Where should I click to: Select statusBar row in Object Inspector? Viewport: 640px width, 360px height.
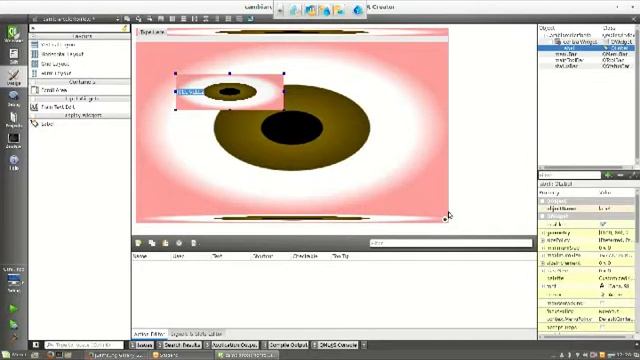pyautogui.click(x=586, y=66)
